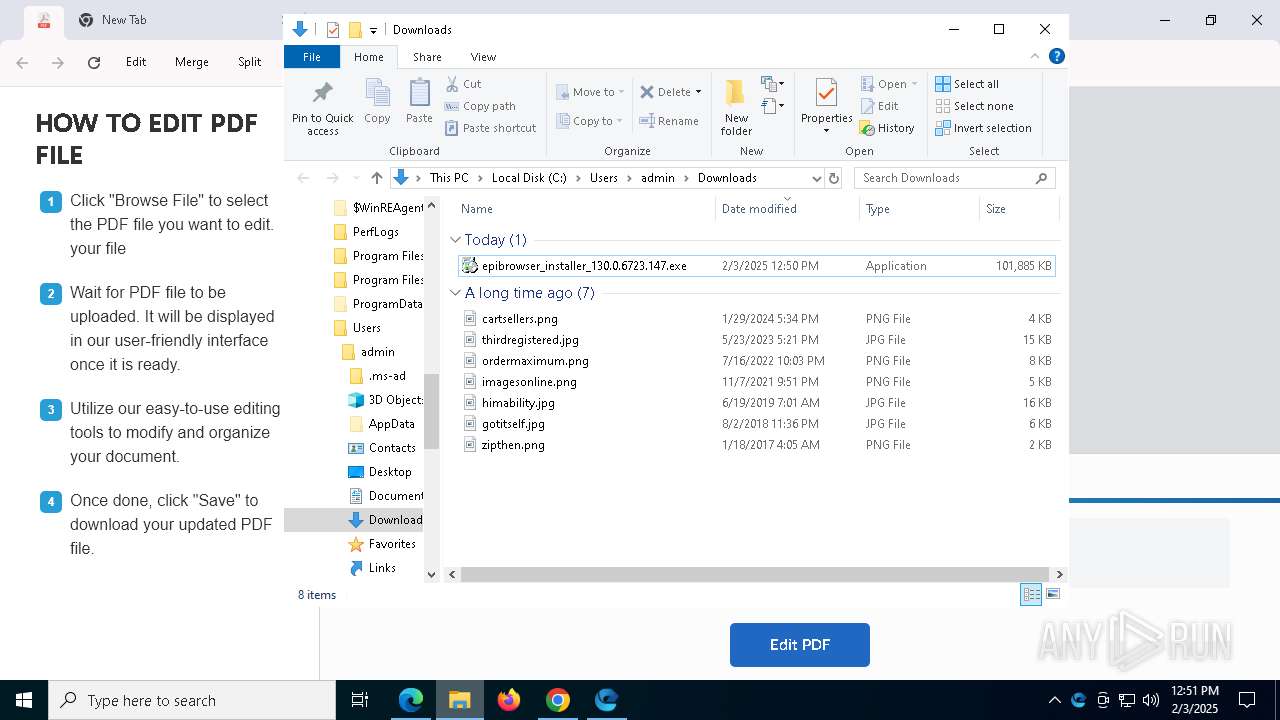Open Google Chrome from taskbar

pyautogui.click(x=558, y=700)
